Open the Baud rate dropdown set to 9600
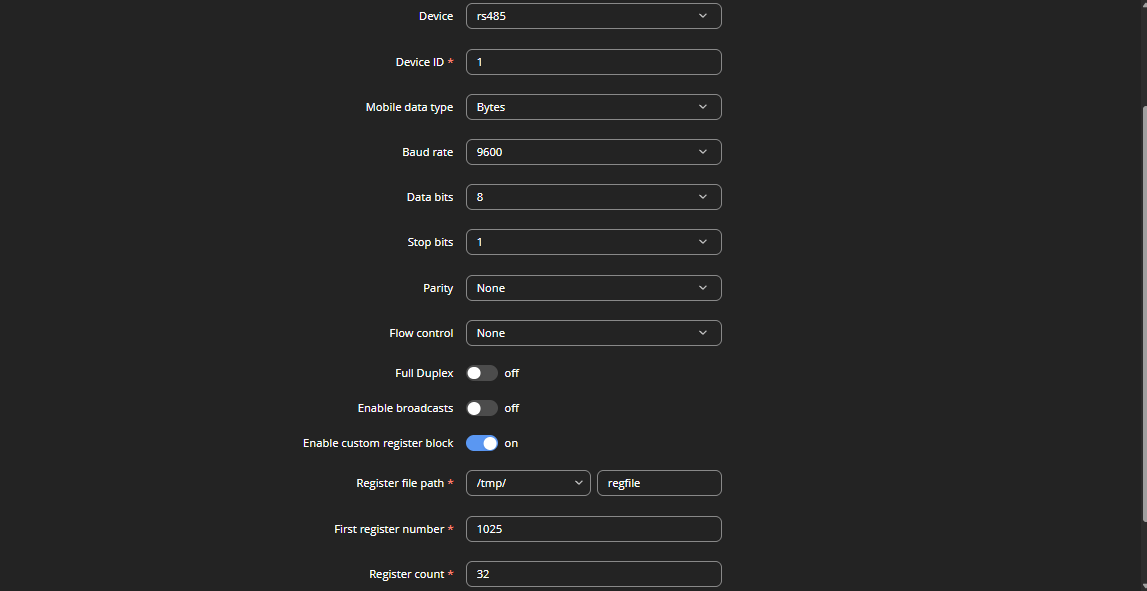 tap(593, 152)
